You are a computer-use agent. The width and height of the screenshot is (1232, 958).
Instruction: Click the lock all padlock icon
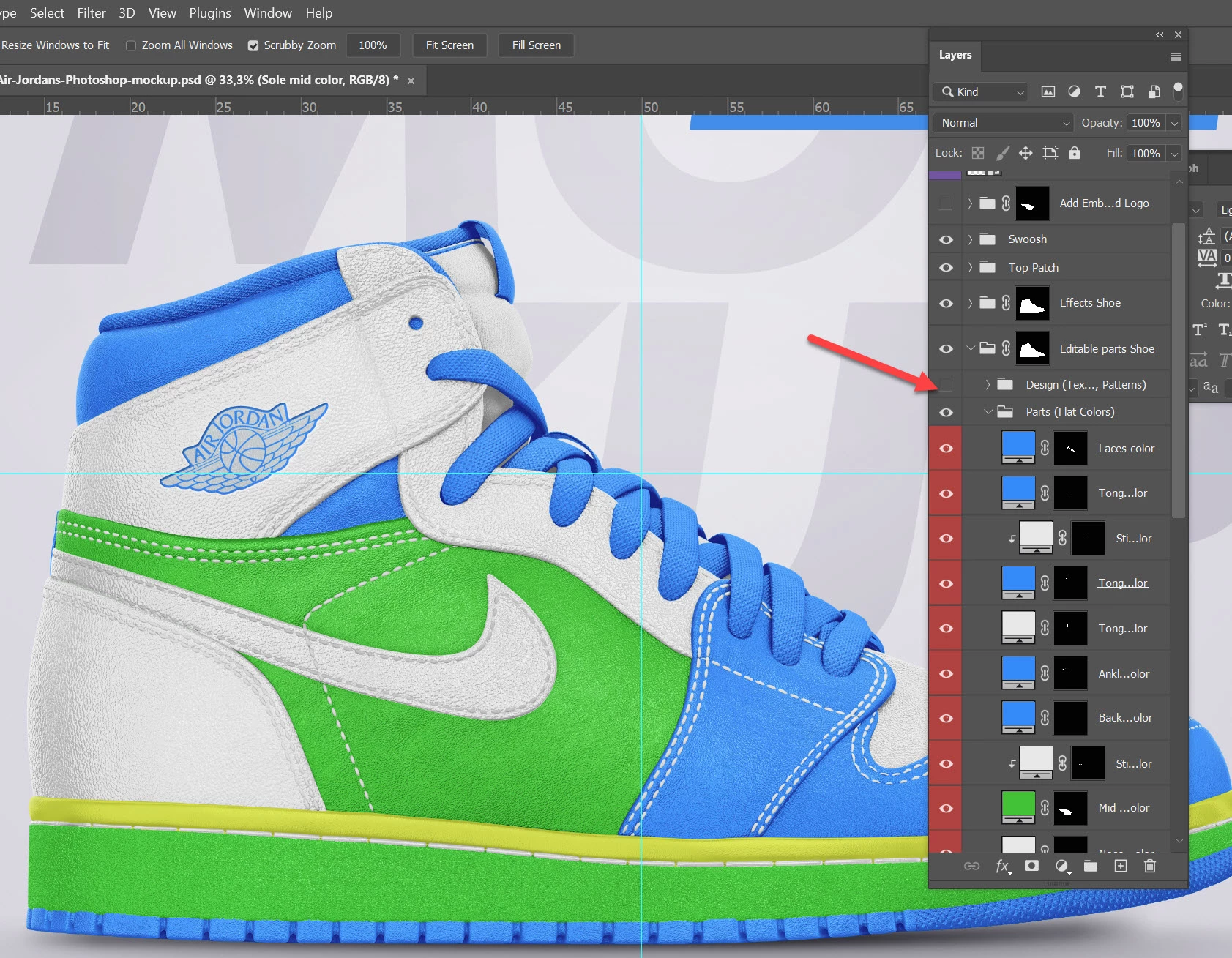[x=1074, y=153]
